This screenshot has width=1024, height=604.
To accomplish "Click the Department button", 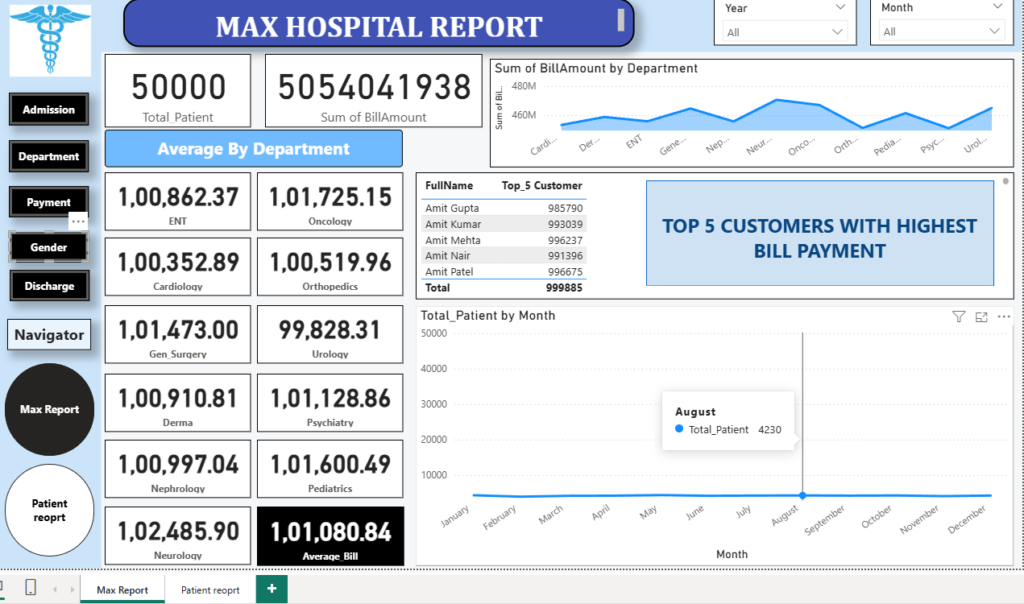I will (x=49, y=157).
